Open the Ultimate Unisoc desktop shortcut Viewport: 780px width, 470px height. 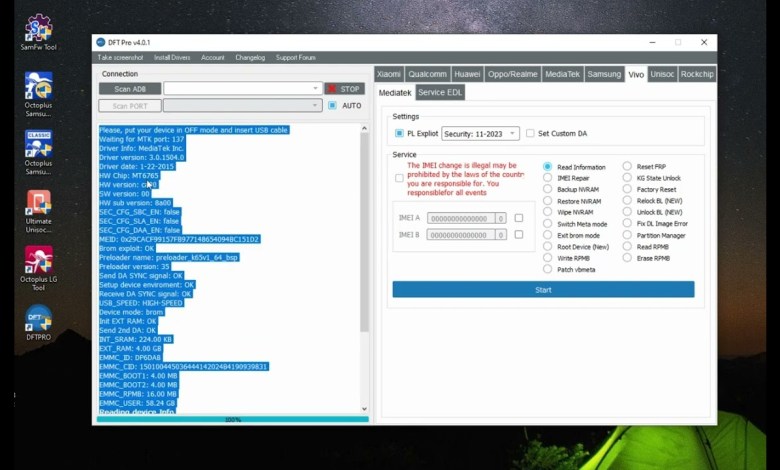click(x=38, y=211)
